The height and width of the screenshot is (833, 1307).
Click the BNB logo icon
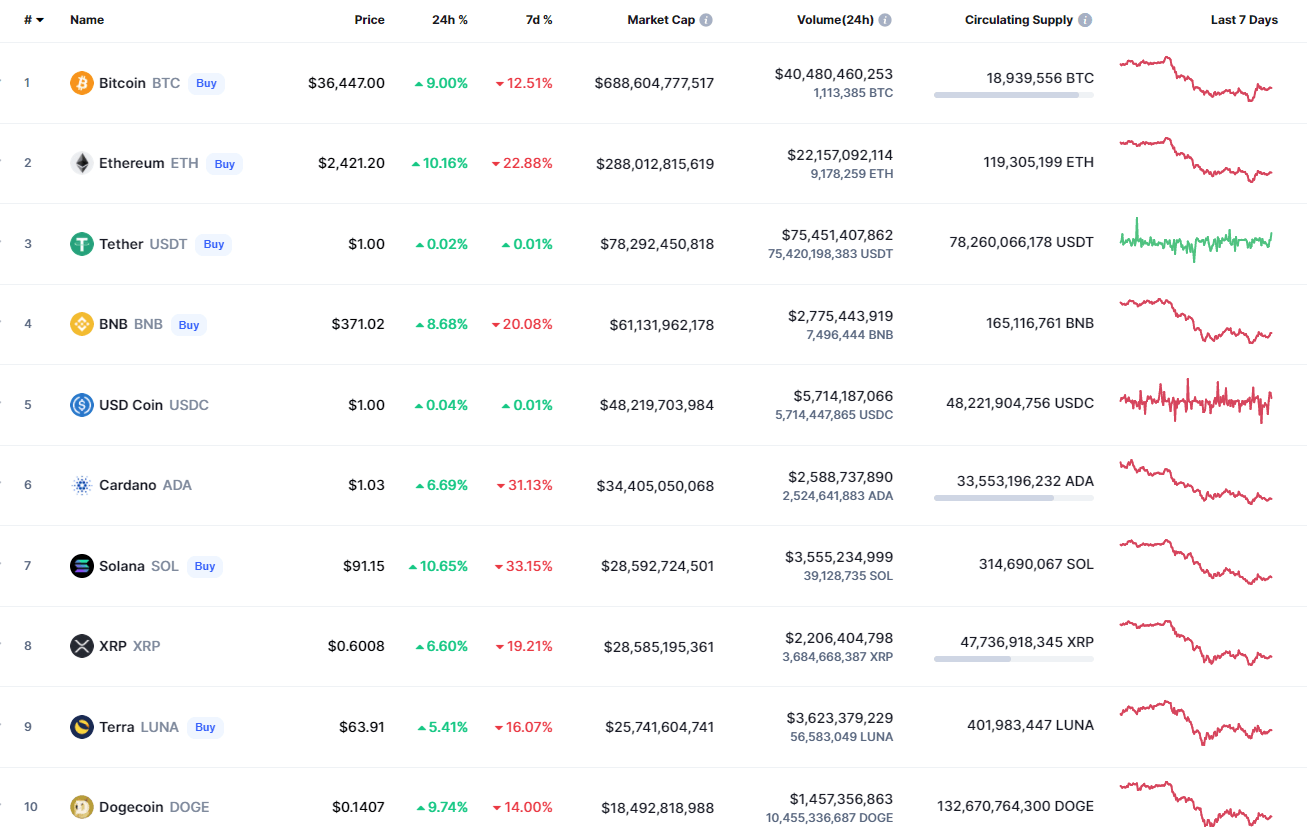82,324
